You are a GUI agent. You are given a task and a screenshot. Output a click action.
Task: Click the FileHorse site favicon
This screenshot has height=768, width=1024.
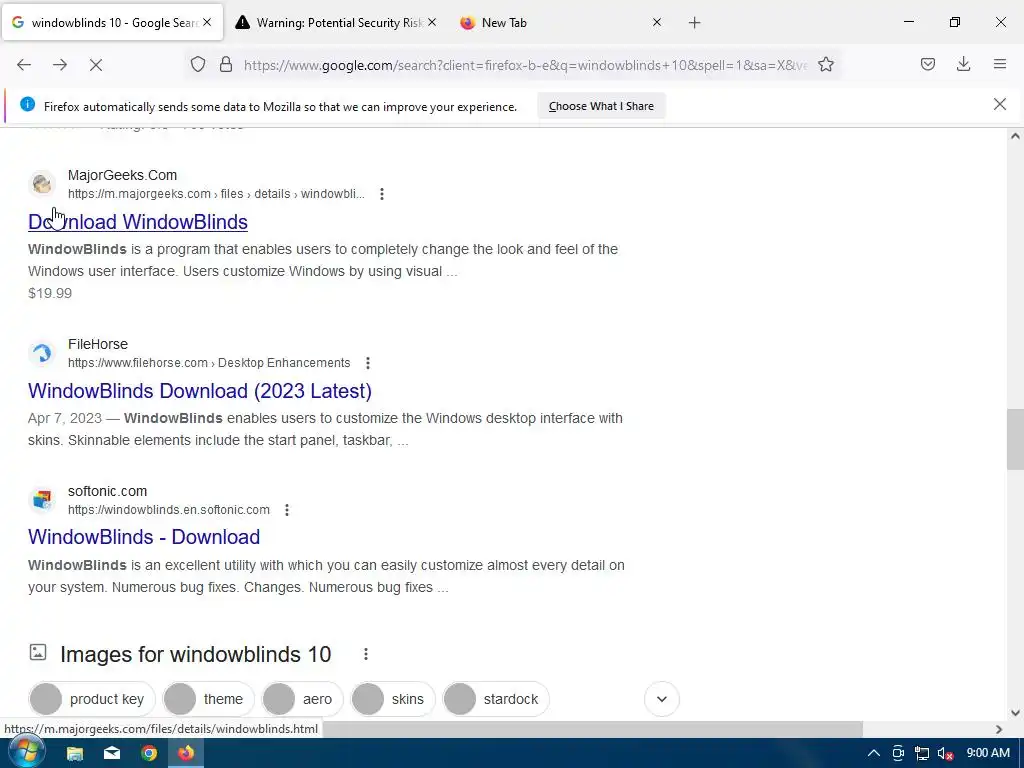coord(42,353)
